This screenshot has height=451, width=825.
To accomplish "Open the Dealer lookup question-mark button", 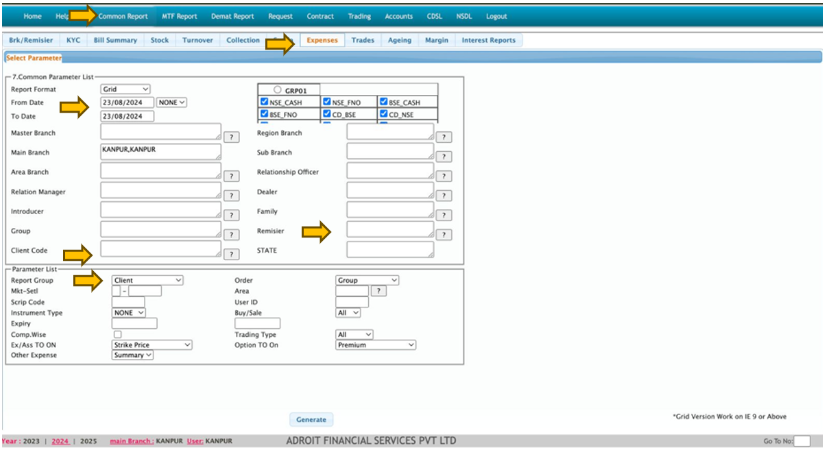I will (444, 195).
